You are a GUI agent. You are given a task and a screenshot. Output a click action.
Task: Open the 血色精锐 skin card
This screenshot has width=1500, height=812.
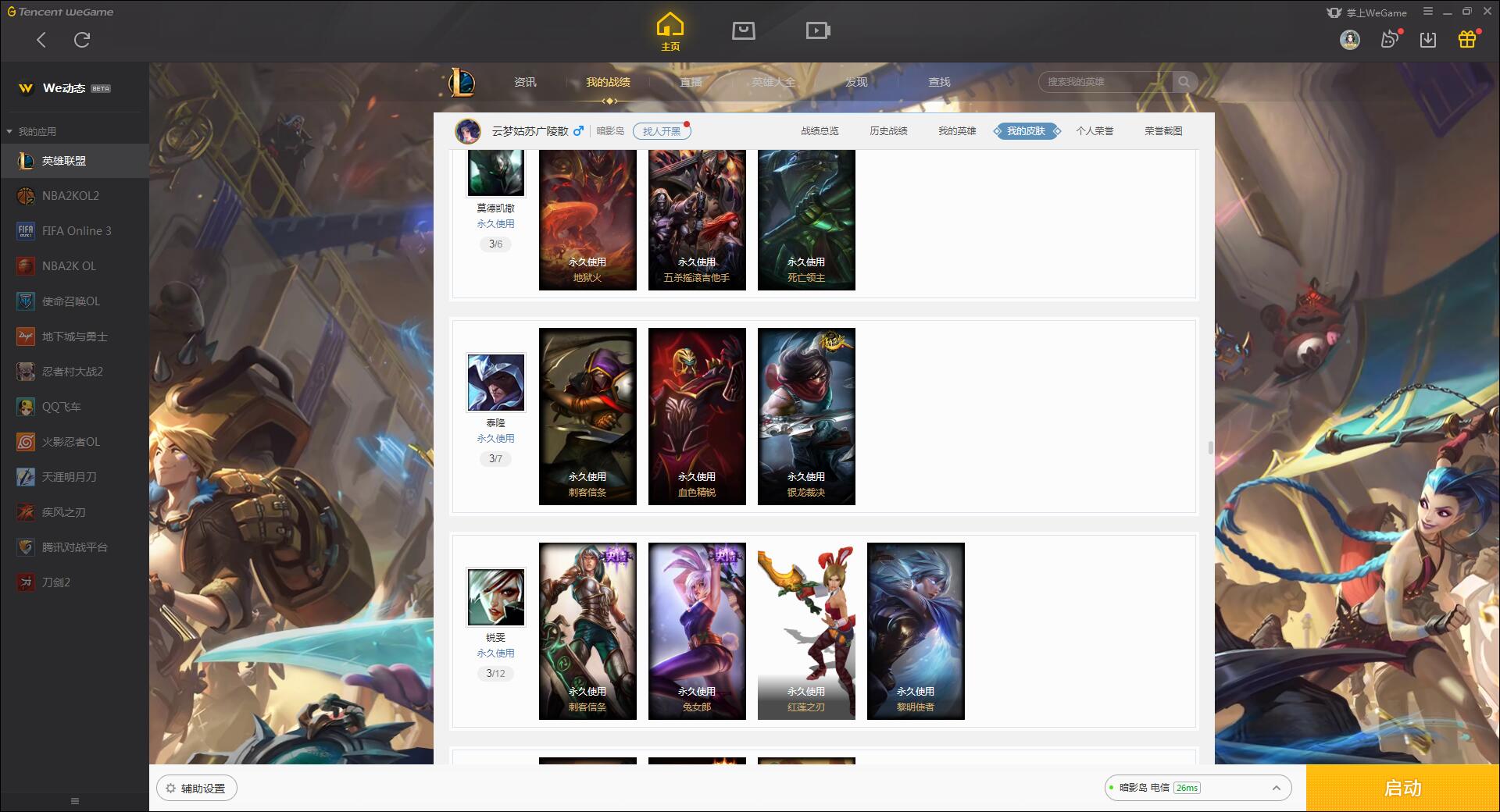697,416
